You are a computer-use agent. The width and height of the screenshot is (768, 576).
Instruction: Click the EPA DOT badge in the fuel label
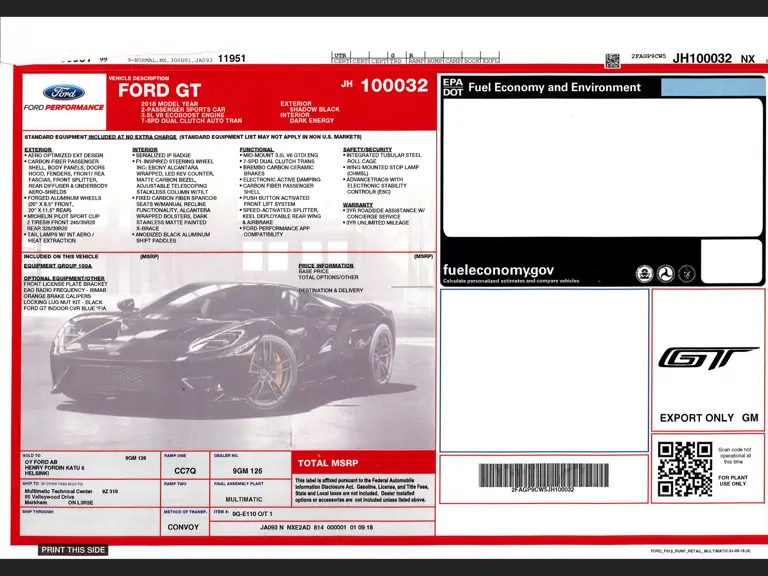point(453,87)
